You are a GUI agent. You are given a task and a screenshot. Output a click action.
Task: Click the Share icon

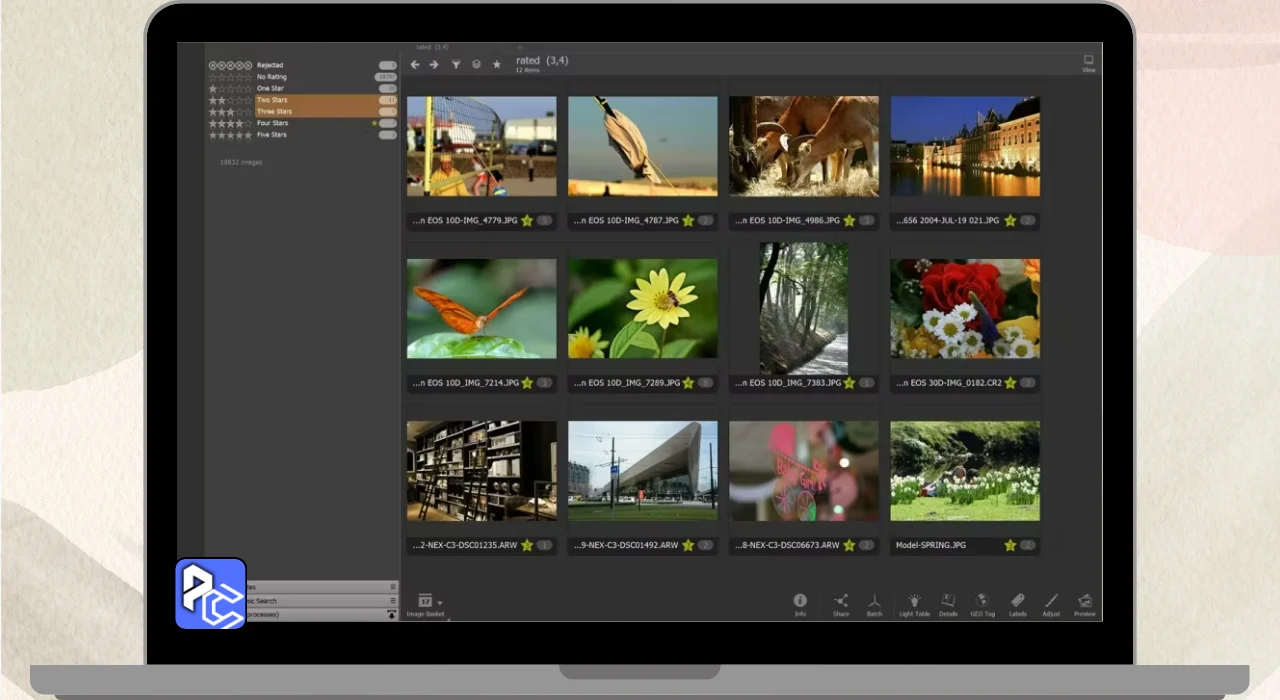click(841, 602)
